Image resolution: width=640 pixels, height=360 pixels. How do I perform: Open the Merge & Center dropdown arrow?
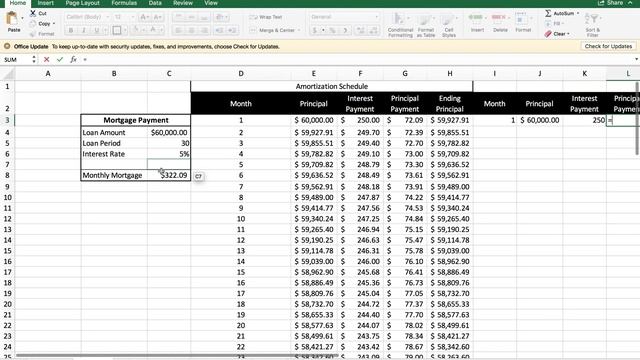pyautogui.click(x=299, y=30)
